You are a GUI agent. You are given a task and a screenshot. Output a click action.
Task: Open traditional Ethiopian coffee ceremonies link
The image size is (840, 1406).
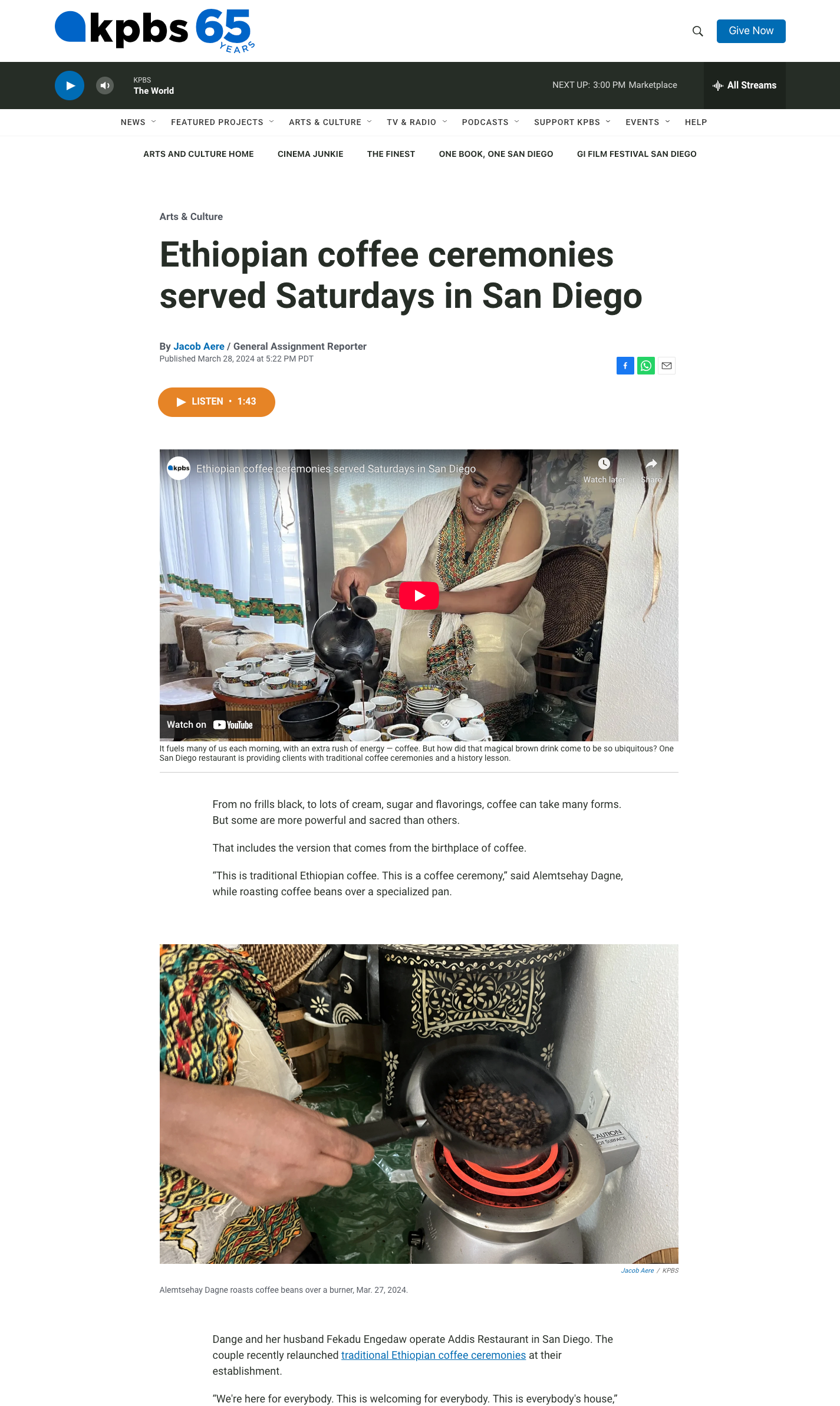(x=433, y=1355)
